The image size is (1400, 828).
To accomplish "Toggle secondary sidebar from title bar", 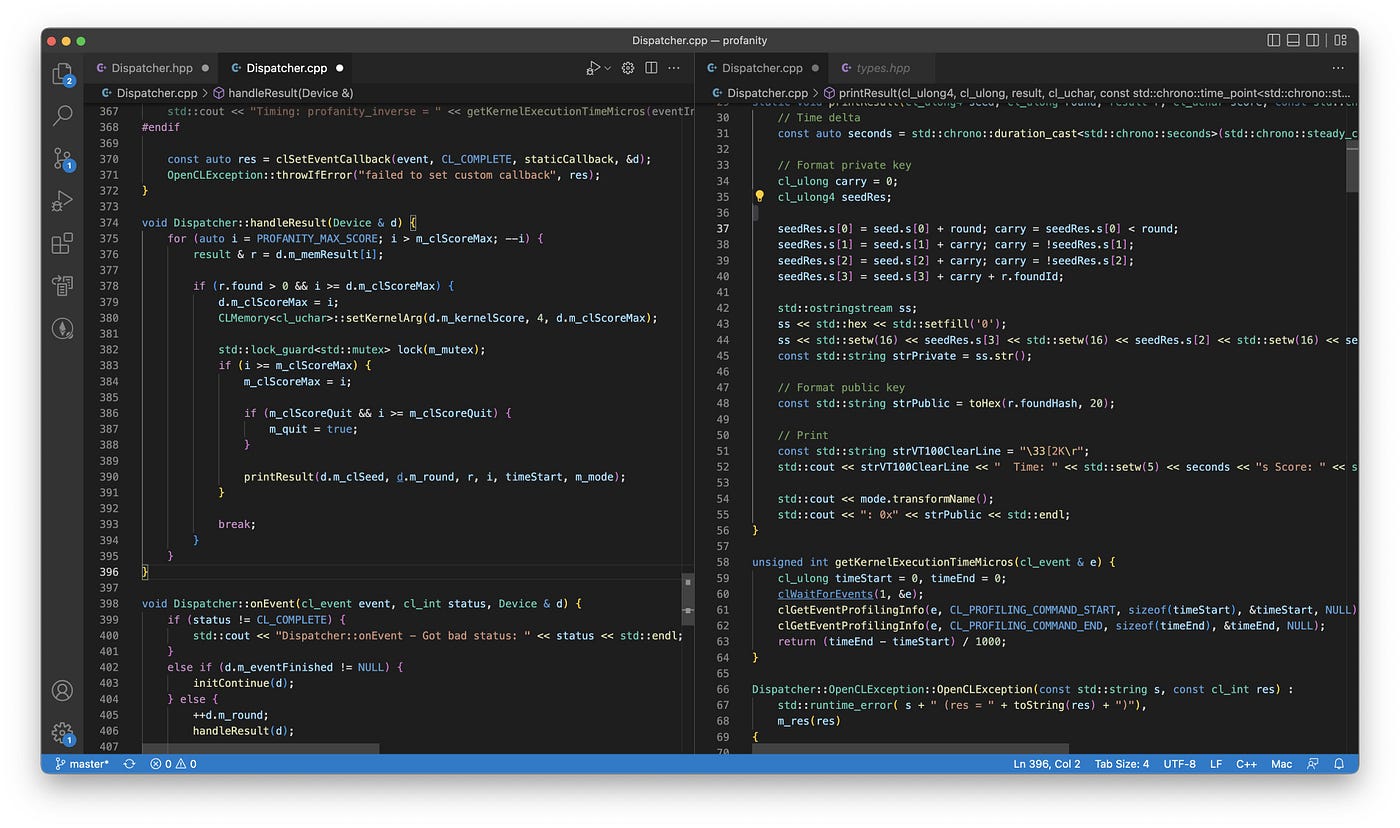I will (1313, 40).
